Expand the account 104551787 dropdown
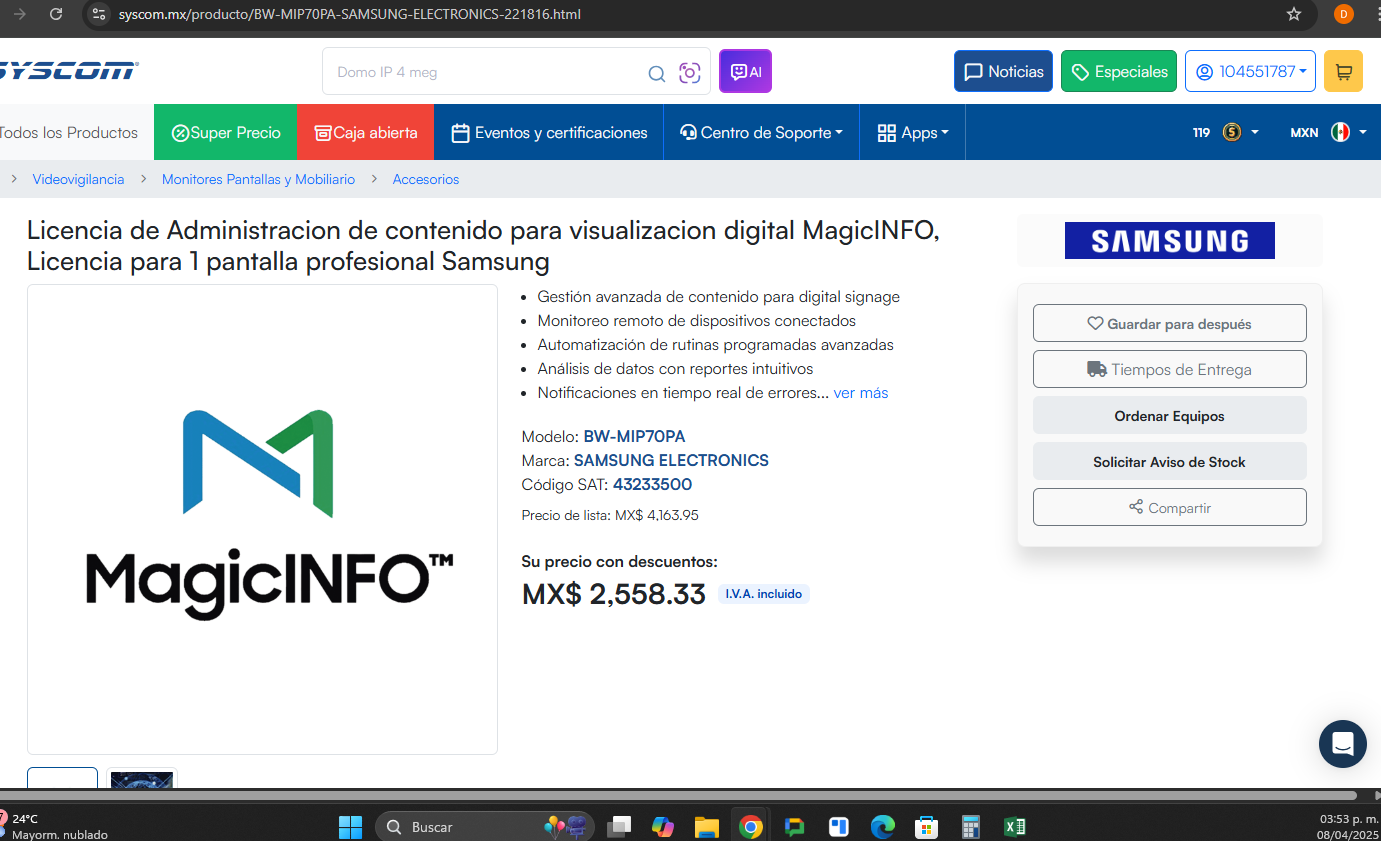This screenshot has height=841, width=1381. [x=1250, y=72]
